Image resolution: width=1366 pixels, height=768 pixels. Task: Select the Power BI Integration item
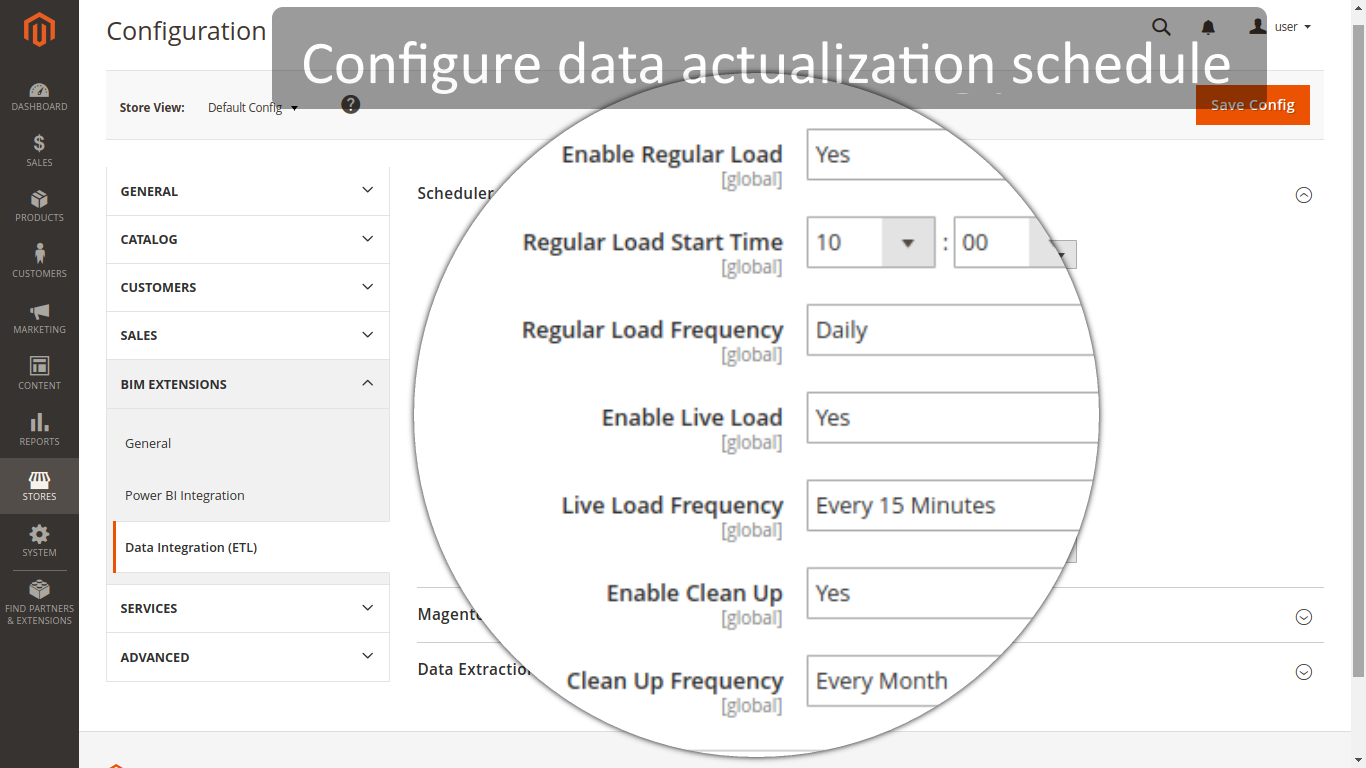point(184,495)
